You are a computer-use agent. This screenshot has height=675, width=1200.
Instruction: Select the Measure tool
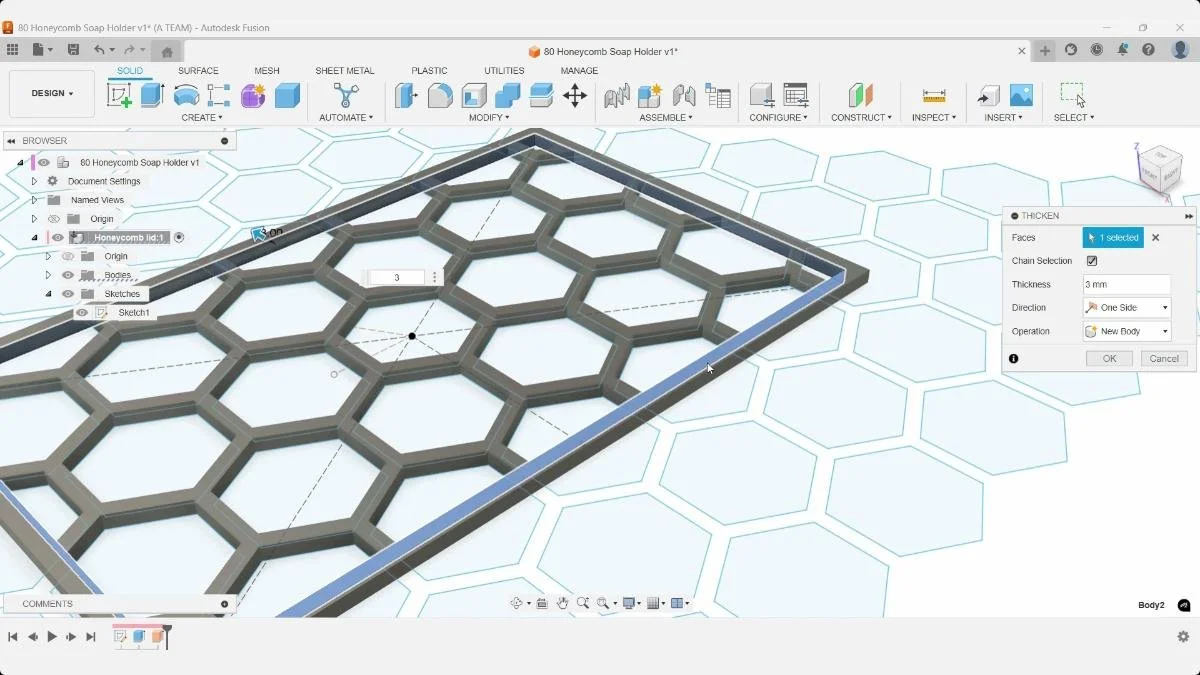point(934,95)
